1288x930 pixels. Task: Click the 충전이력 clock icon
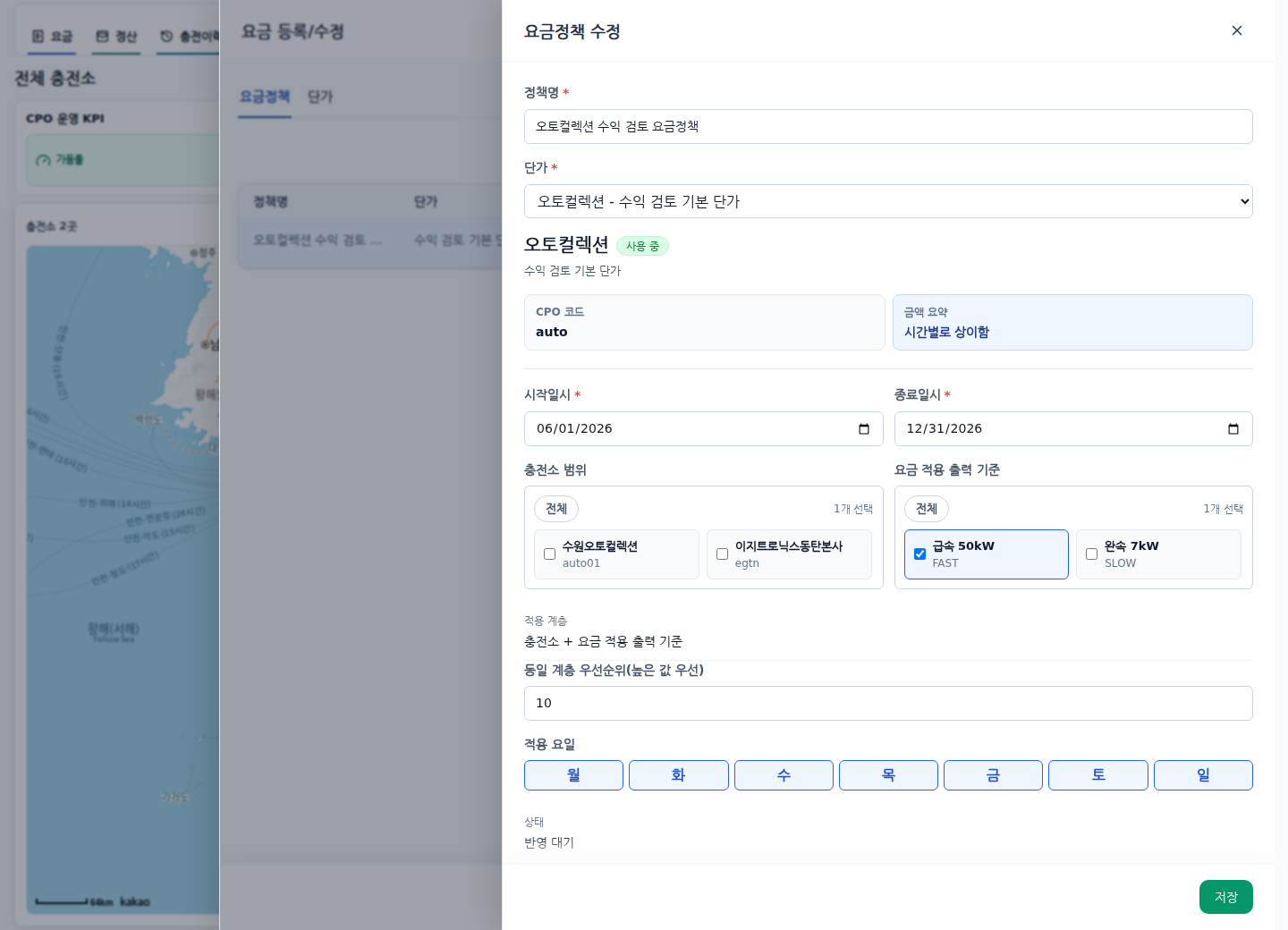(166, 37)
